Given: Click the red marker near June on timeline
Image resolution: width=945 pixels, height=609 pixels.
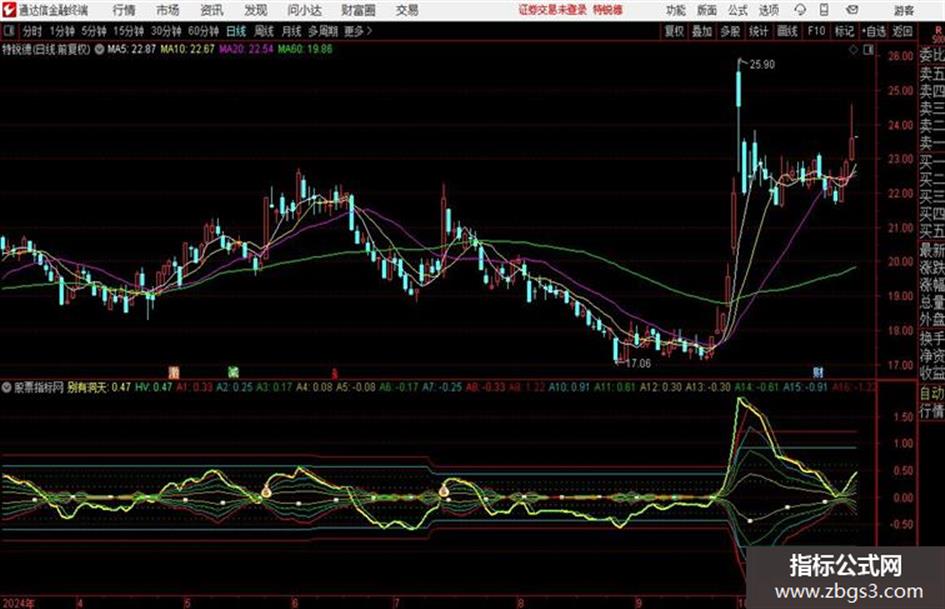Looking at the screenshot, I should (x=334, y=373).
